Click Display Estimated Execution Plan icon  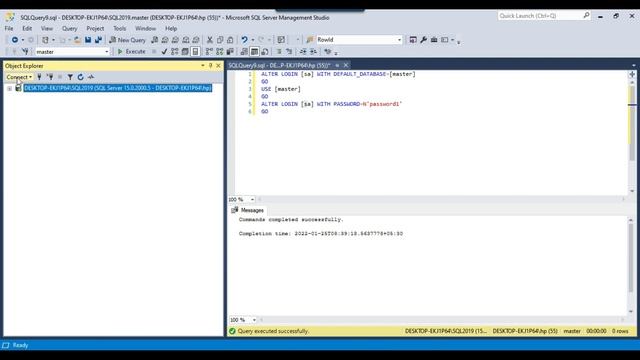click(x=175, y=51)
